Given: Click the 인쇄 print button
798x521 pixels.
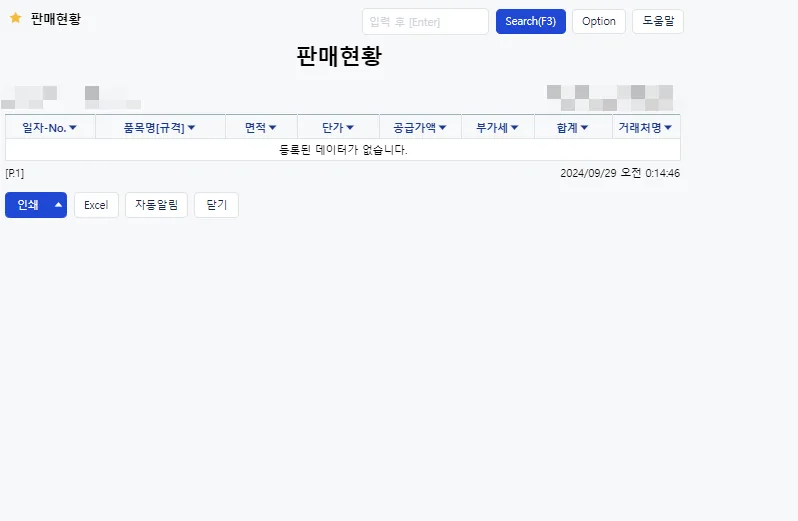Looking at the screenshot, I should coord(28,205).
